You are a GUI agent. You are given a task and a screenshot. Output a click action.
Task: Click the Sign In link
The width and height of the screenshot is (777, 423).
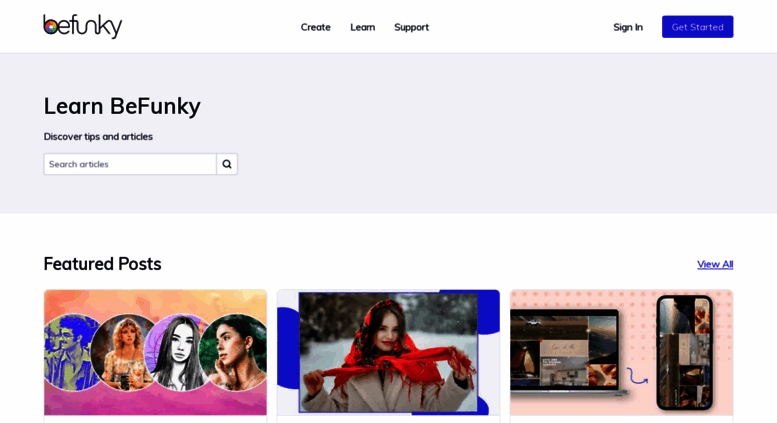tap(628, 27)
